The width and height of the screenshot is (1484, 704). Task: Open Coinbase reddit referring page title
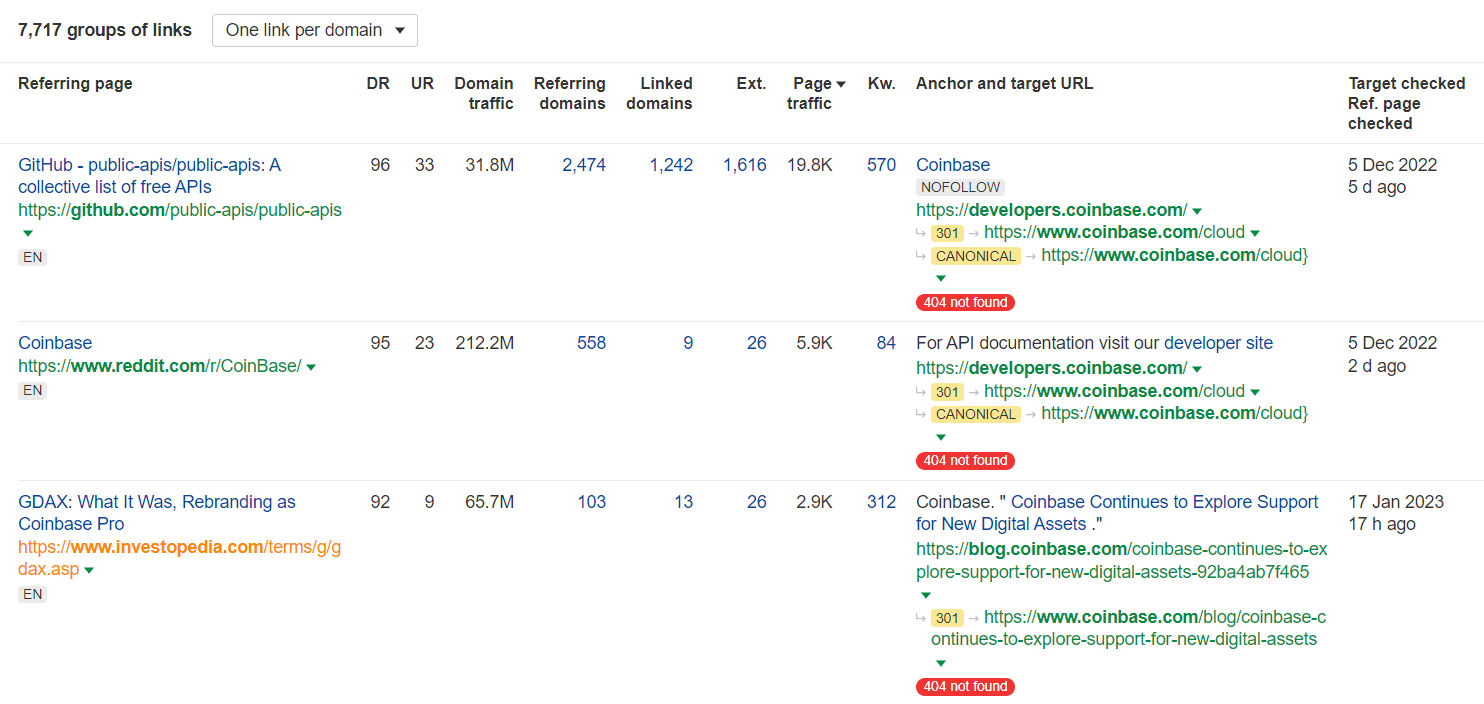(x=55, y=343)
